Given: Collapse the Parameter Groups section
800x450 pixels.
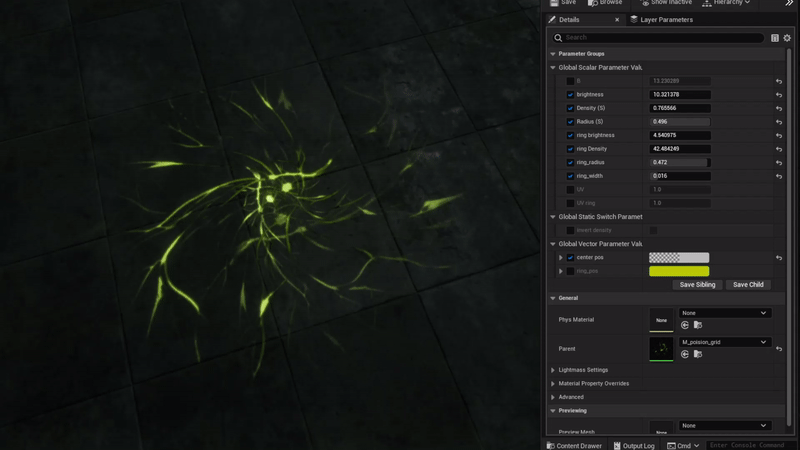Looking at the screenshot, I should pos(553,54).
